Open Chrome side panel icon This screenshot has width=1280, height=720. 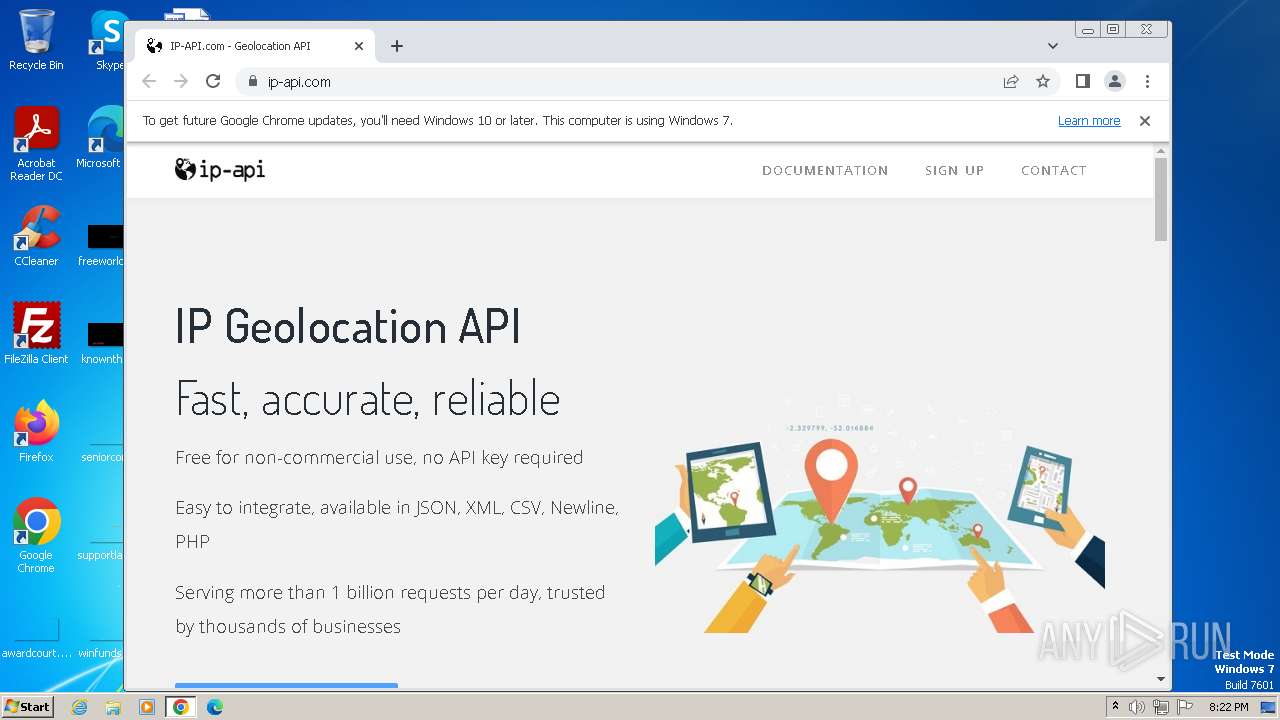coord(1082,81)
